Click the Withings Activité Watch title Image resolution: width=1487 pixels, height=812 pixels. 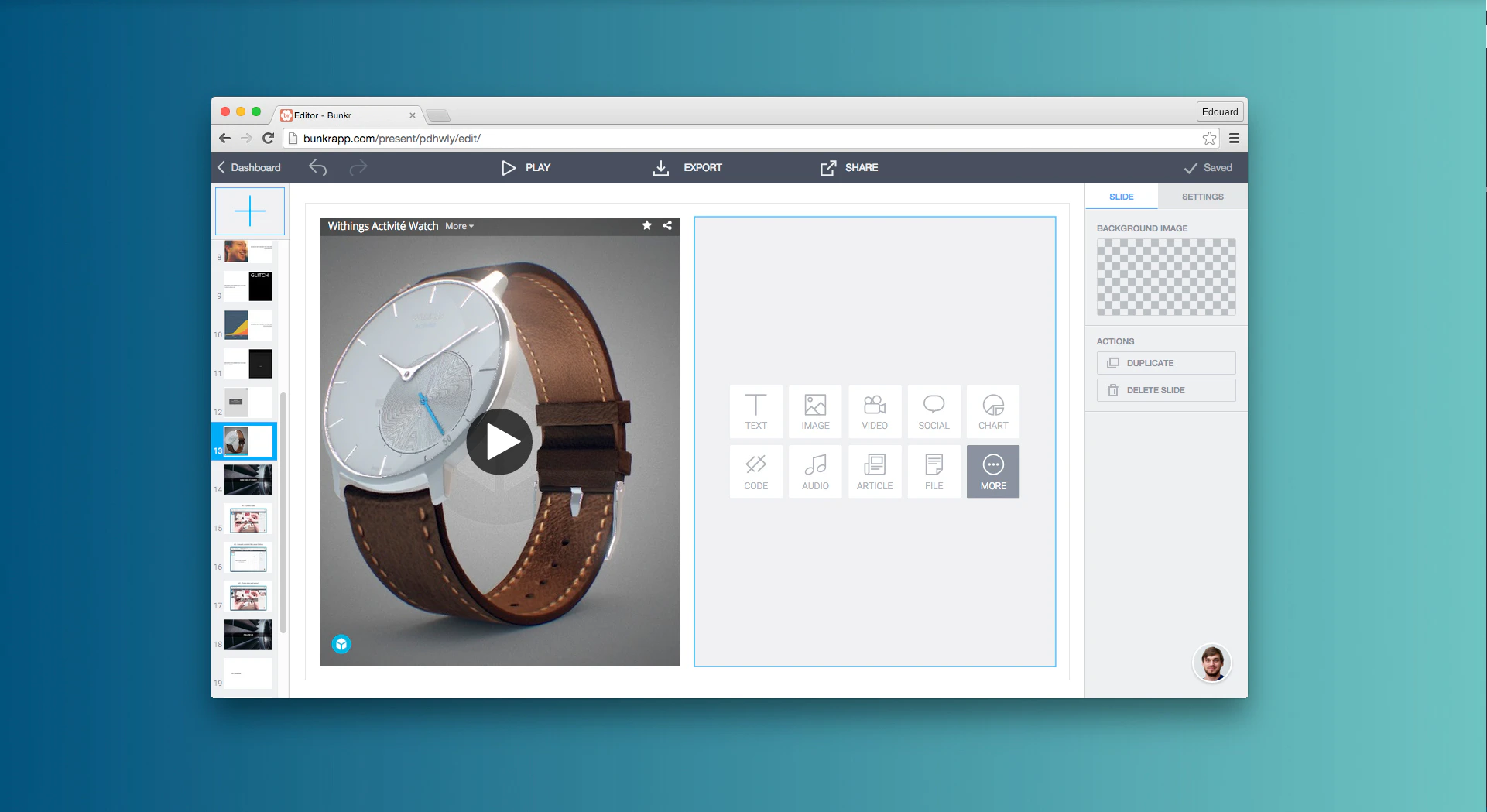(382, 226)
